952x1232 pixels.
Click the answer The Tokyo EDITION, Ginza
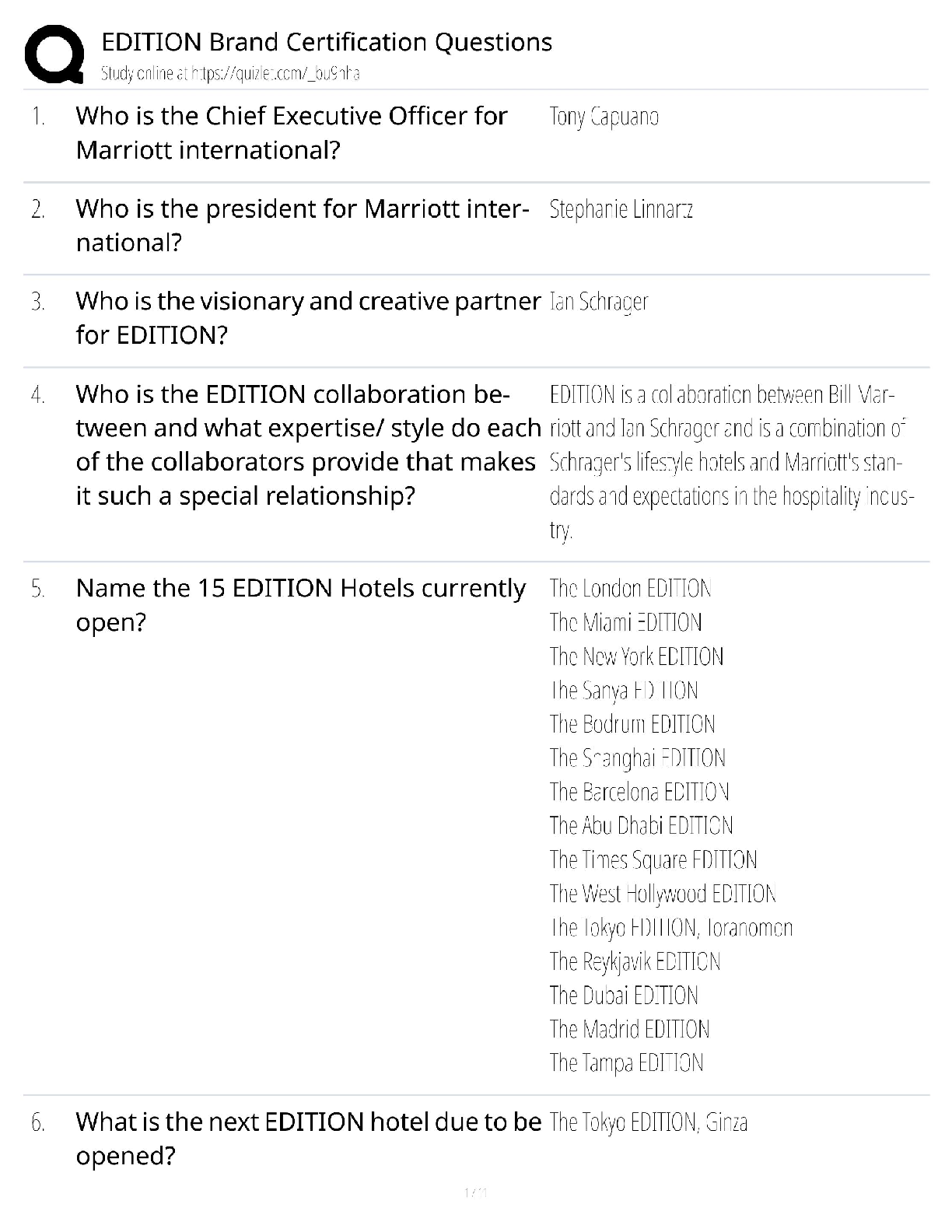pyautogui.click(x=648, y=1122)
